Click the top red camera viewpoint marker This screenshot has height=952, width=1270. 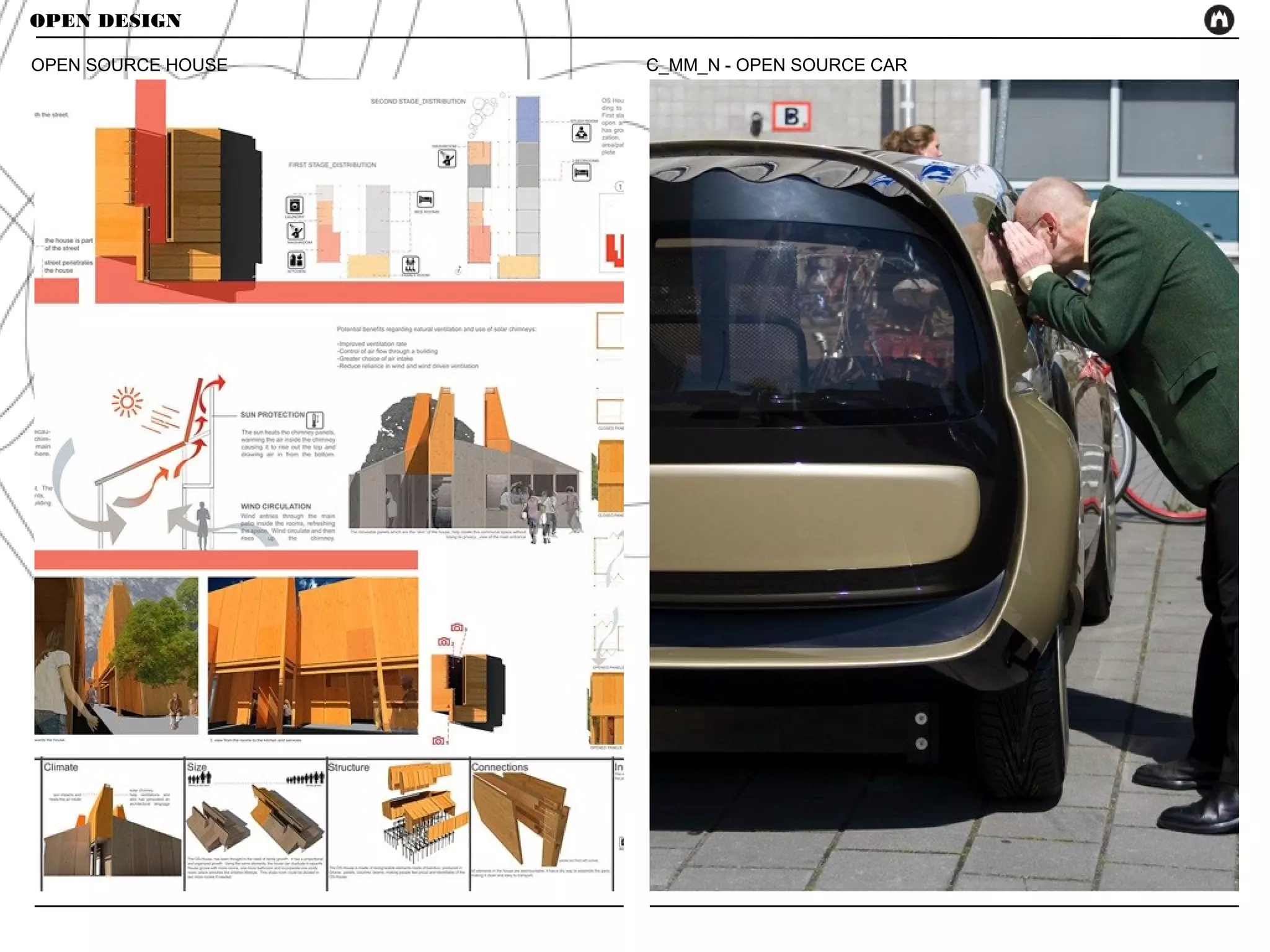point(457,627)
